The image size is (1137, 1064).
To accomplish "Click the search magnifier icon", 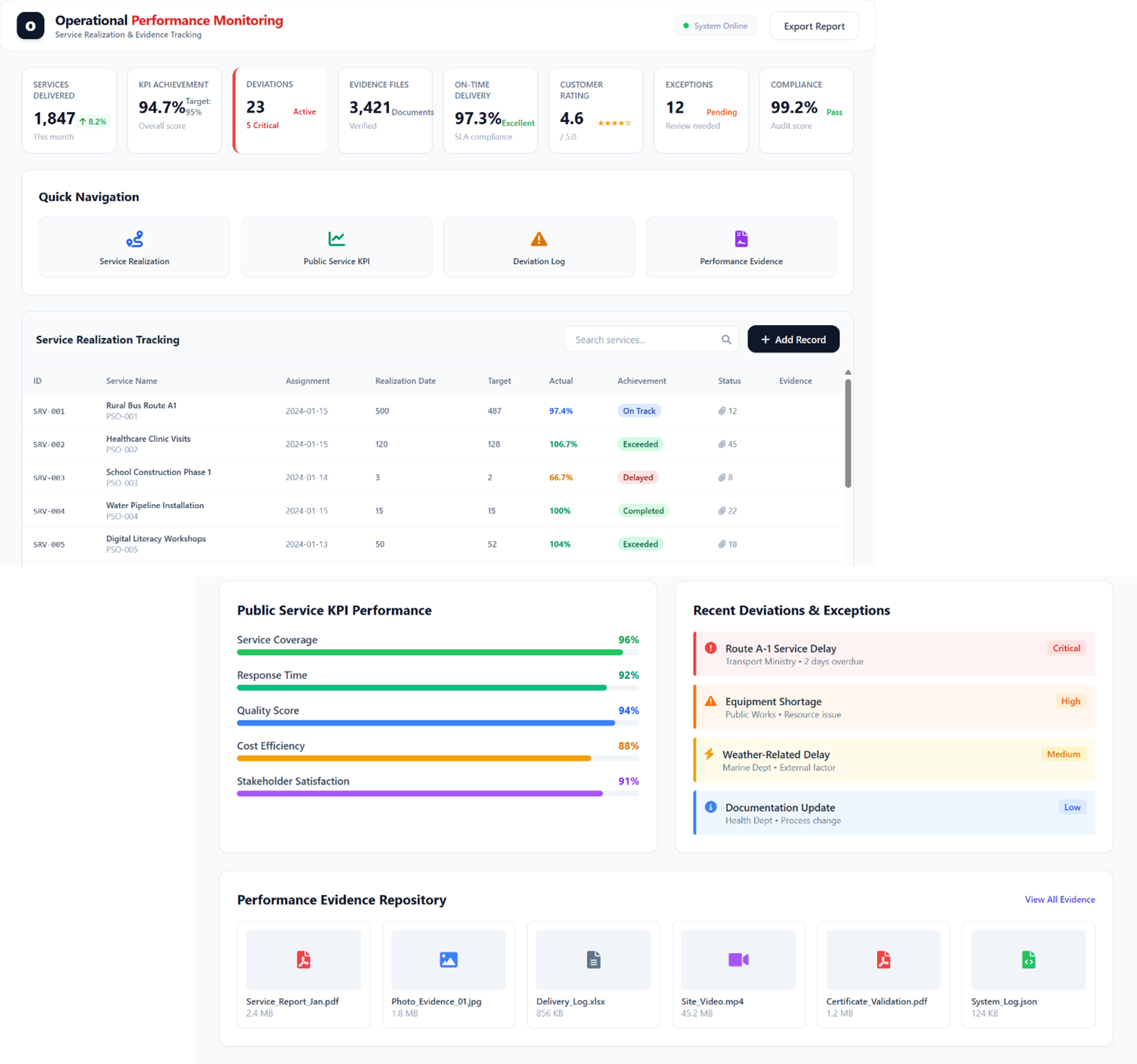I will point(726,340).
